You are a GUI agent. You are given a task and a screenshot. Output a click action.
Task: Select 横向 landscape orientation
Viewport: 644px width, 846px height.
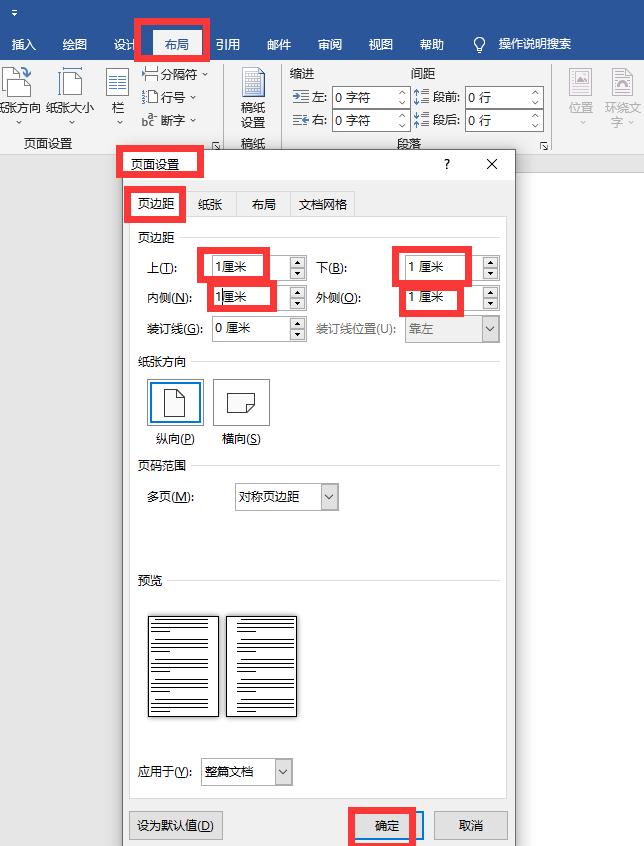[241, 402]
